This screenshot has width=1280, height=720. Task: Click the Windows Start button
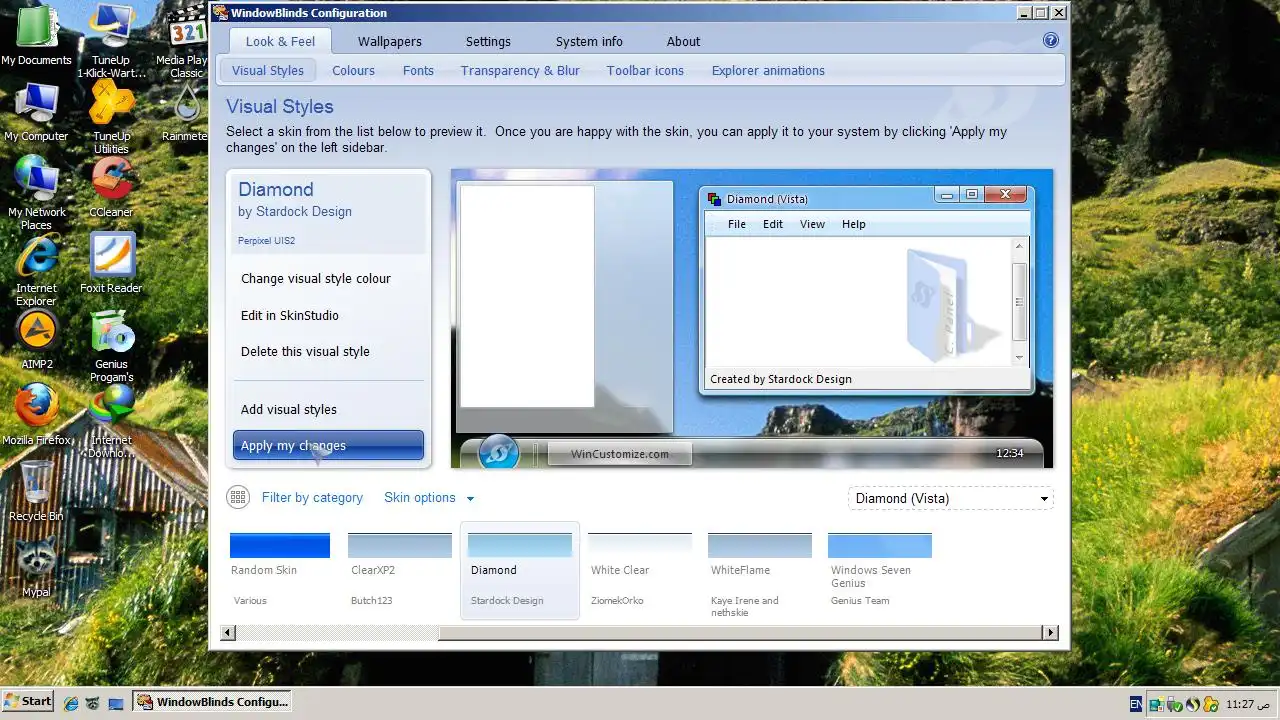click(x=28, y=701)
